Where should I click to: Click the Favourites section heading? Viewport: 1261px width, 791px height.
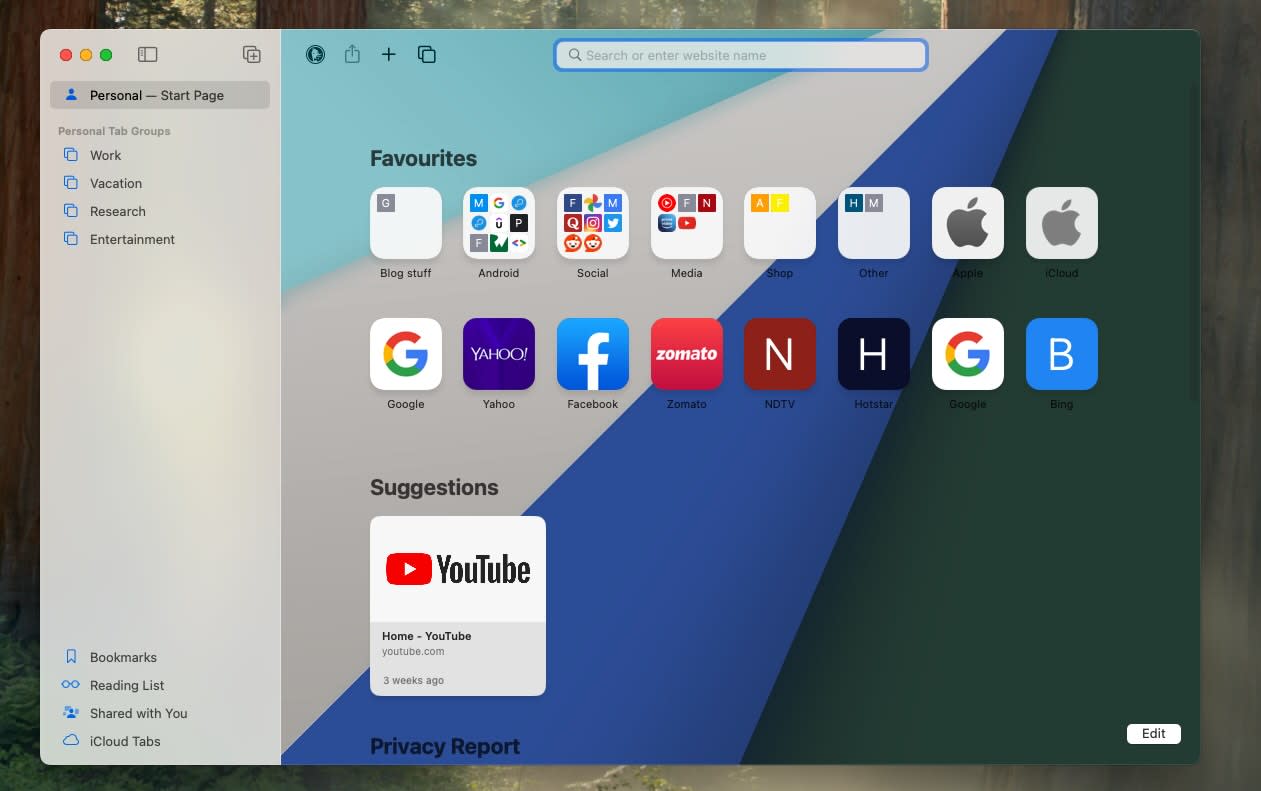pyautogui.click(x=423, y=158)
